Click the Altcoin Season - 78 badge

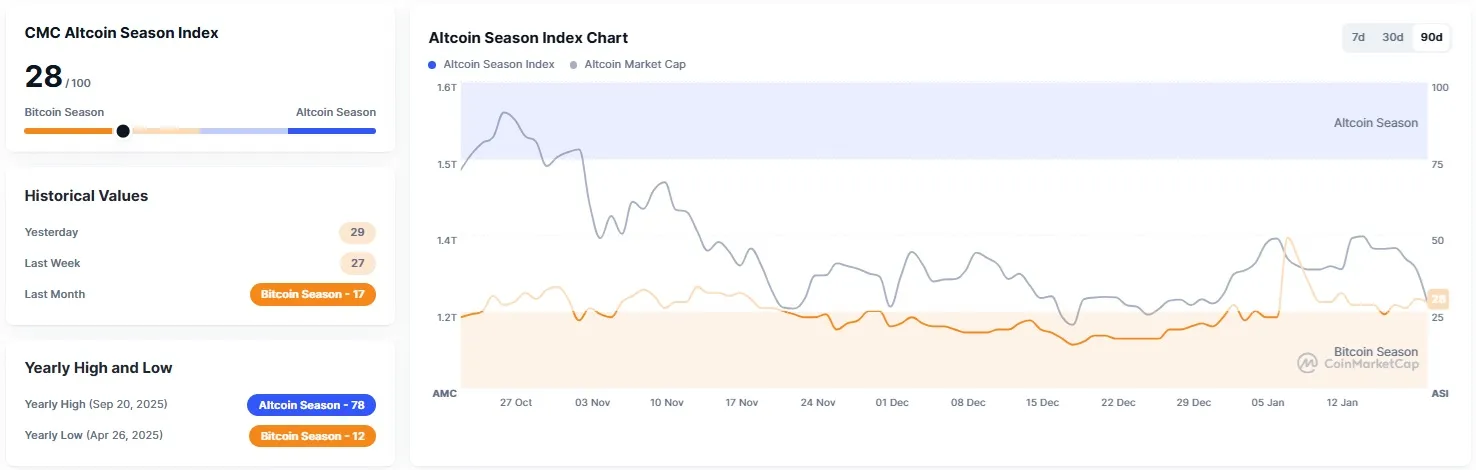311,405
